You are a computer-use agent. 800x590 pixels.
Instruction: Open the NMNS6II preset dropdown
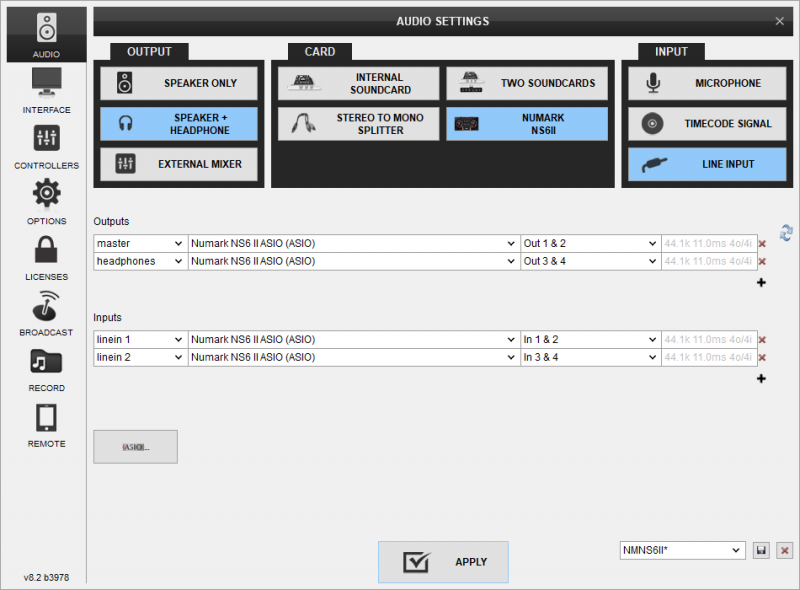682,550
